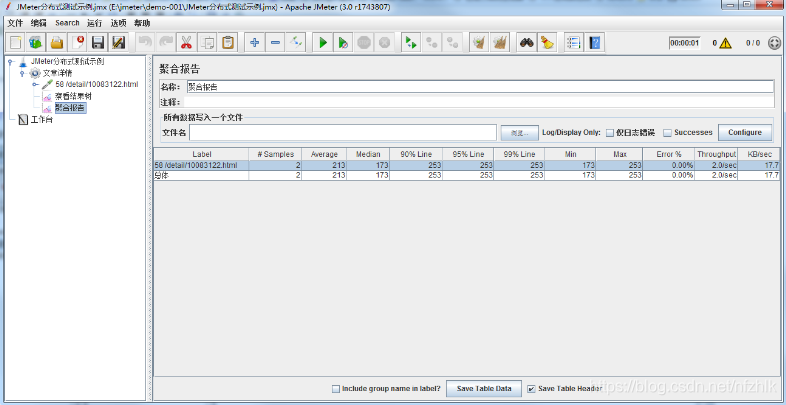Toggle the 仅日志错误 checkbox
The width and height of the screenshot is (786, 405).
pyautogui.click(x=610, y=133)
